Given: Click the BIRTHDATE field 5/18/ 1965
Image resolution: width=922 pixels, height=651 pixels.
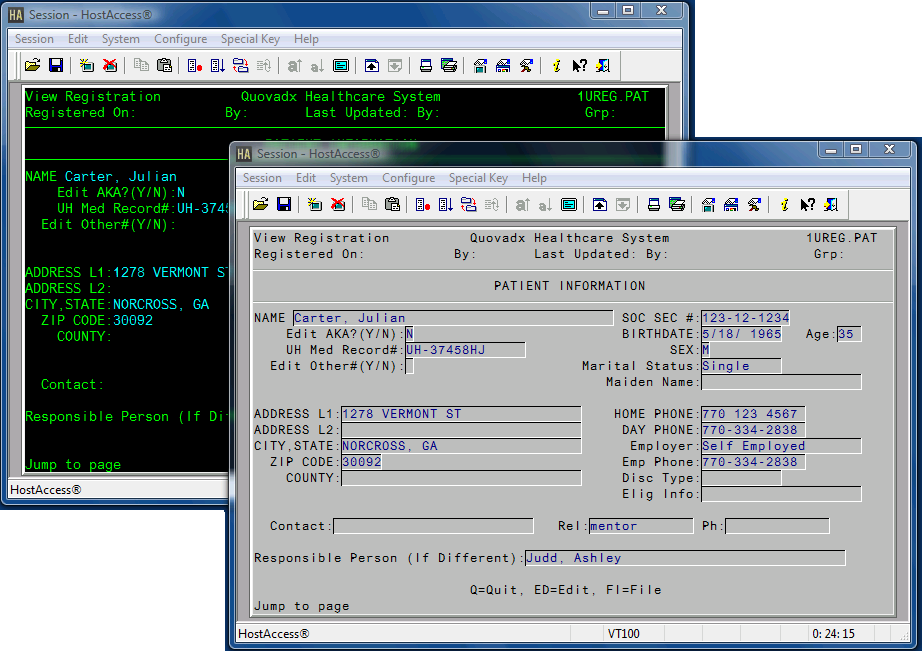Looking at the screenshot, I should [x=741, y=334].
